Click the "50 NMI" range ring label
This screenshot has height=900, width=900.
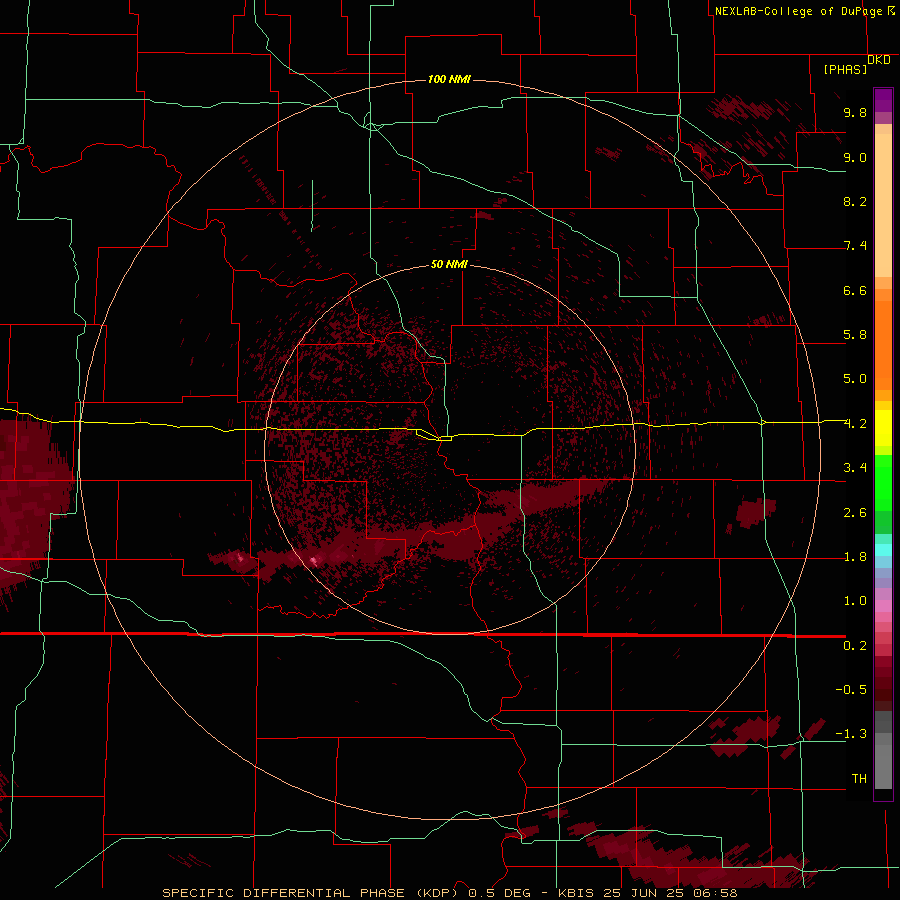click(449, 264)
